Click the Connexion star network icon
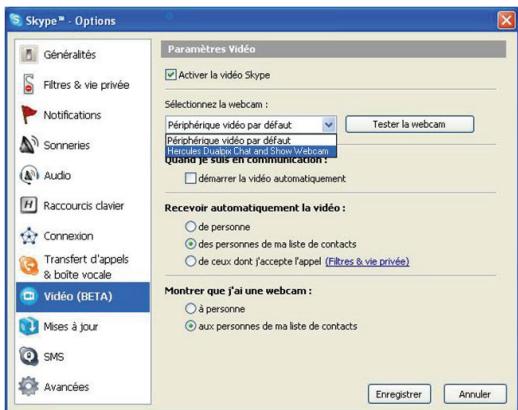The image size is (518, 410). [x=29, y=236]
